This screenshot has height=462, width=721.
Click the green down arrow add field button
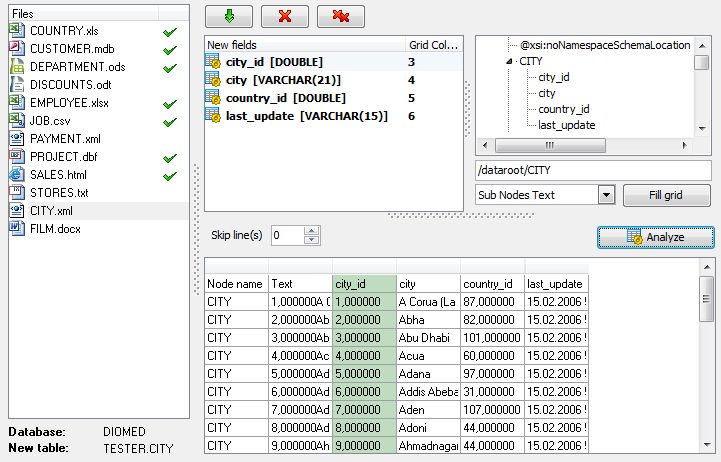click(228, 17)
